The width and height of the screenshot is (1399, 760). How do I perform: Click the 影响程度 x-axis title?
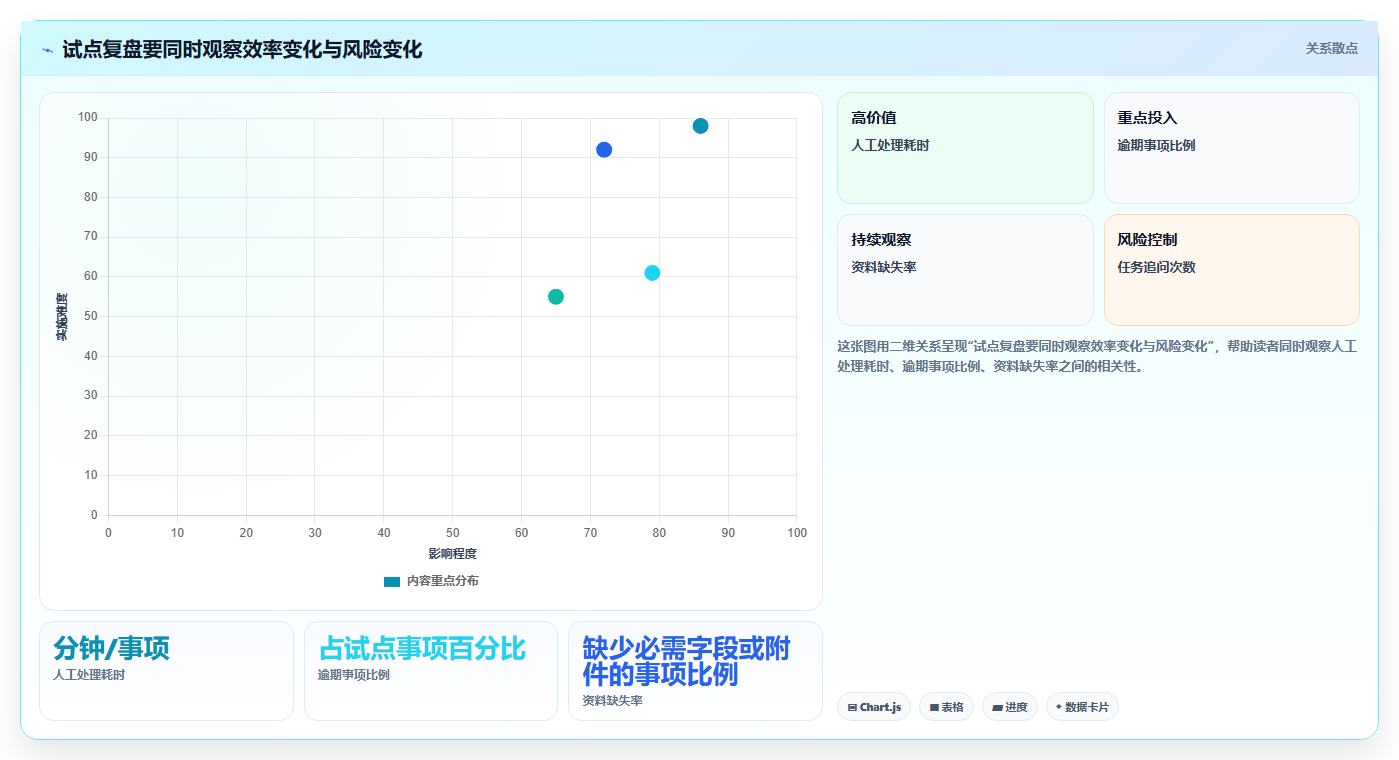tap(453, 553)
